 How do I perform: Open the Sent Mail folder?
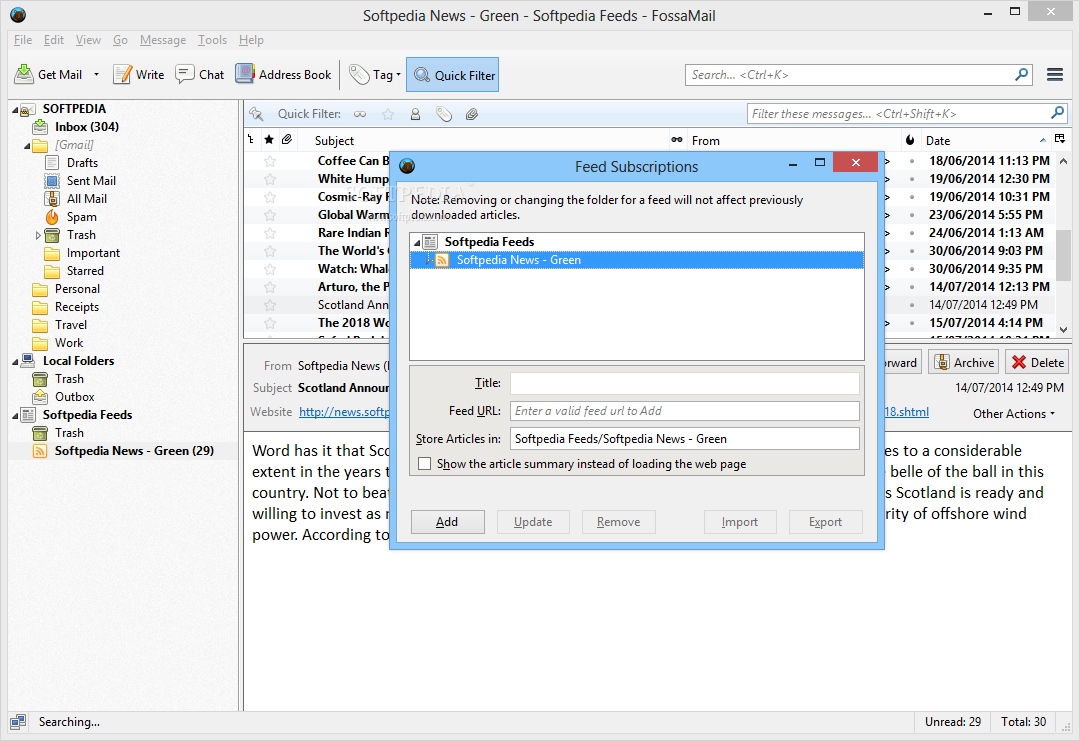click(91, 180)
